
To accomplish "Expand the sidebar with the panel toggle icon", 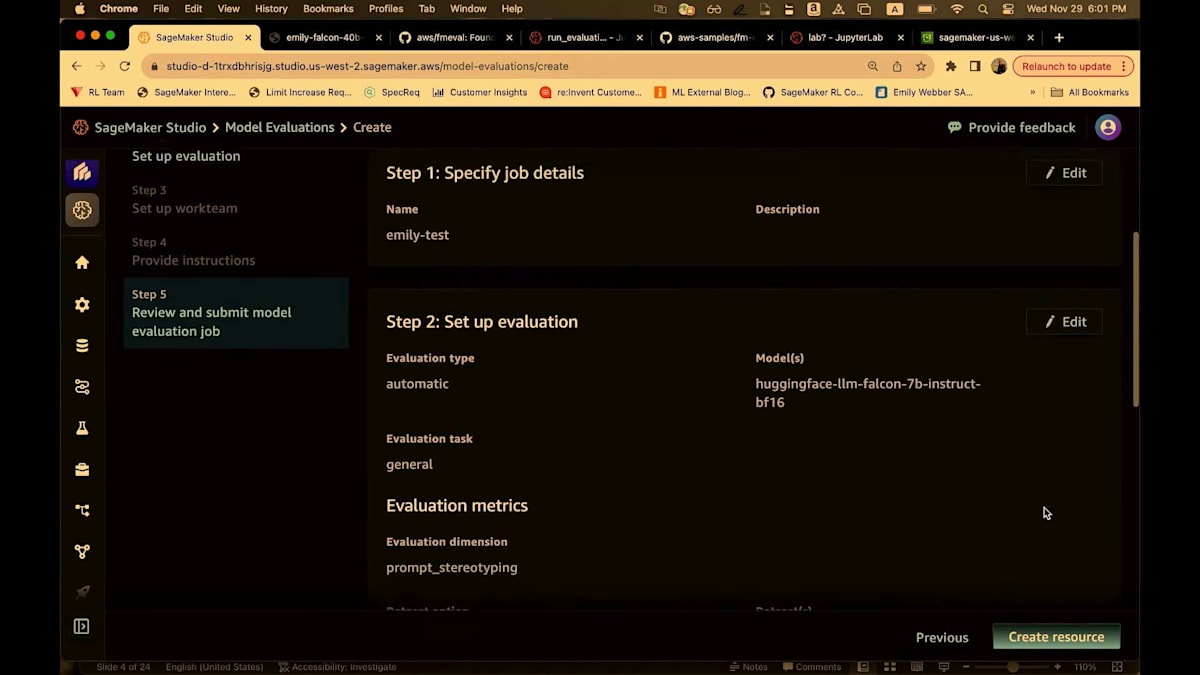I will point(82,627).
